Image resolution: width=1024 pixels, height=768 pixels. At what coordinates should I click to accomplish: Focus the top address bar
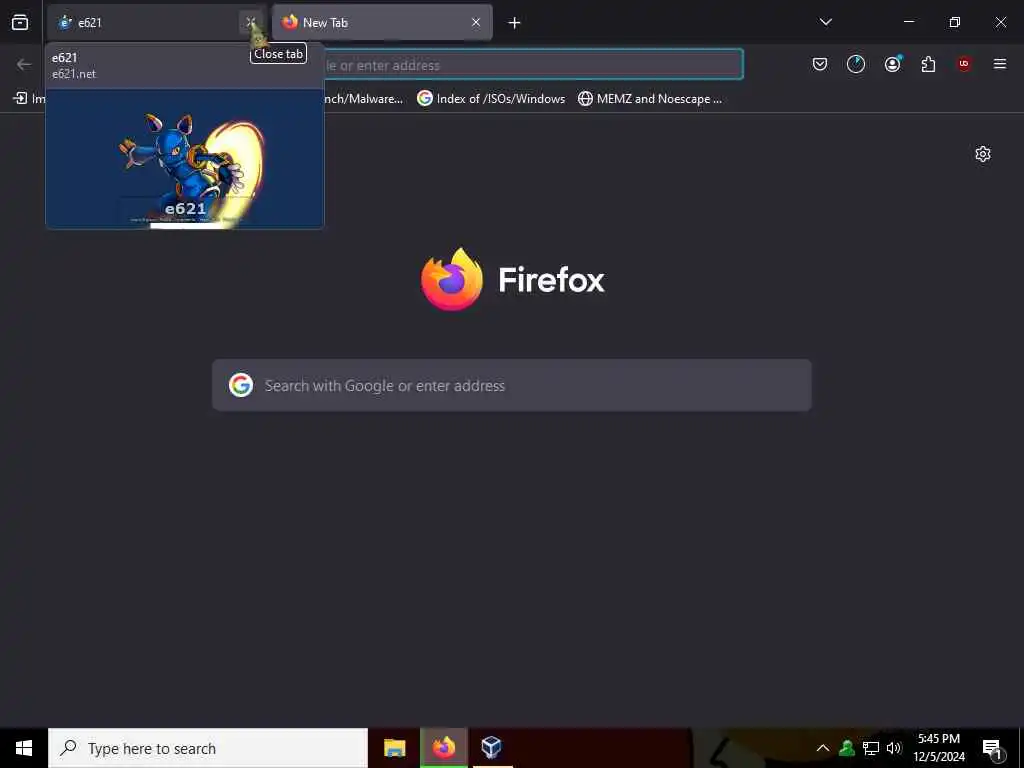[x=533, y=65]
